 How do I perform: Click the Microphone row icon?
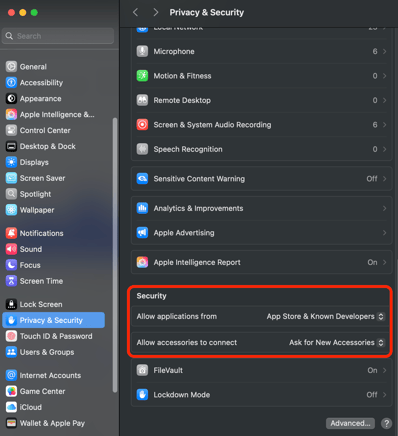(x=142, y=51)
